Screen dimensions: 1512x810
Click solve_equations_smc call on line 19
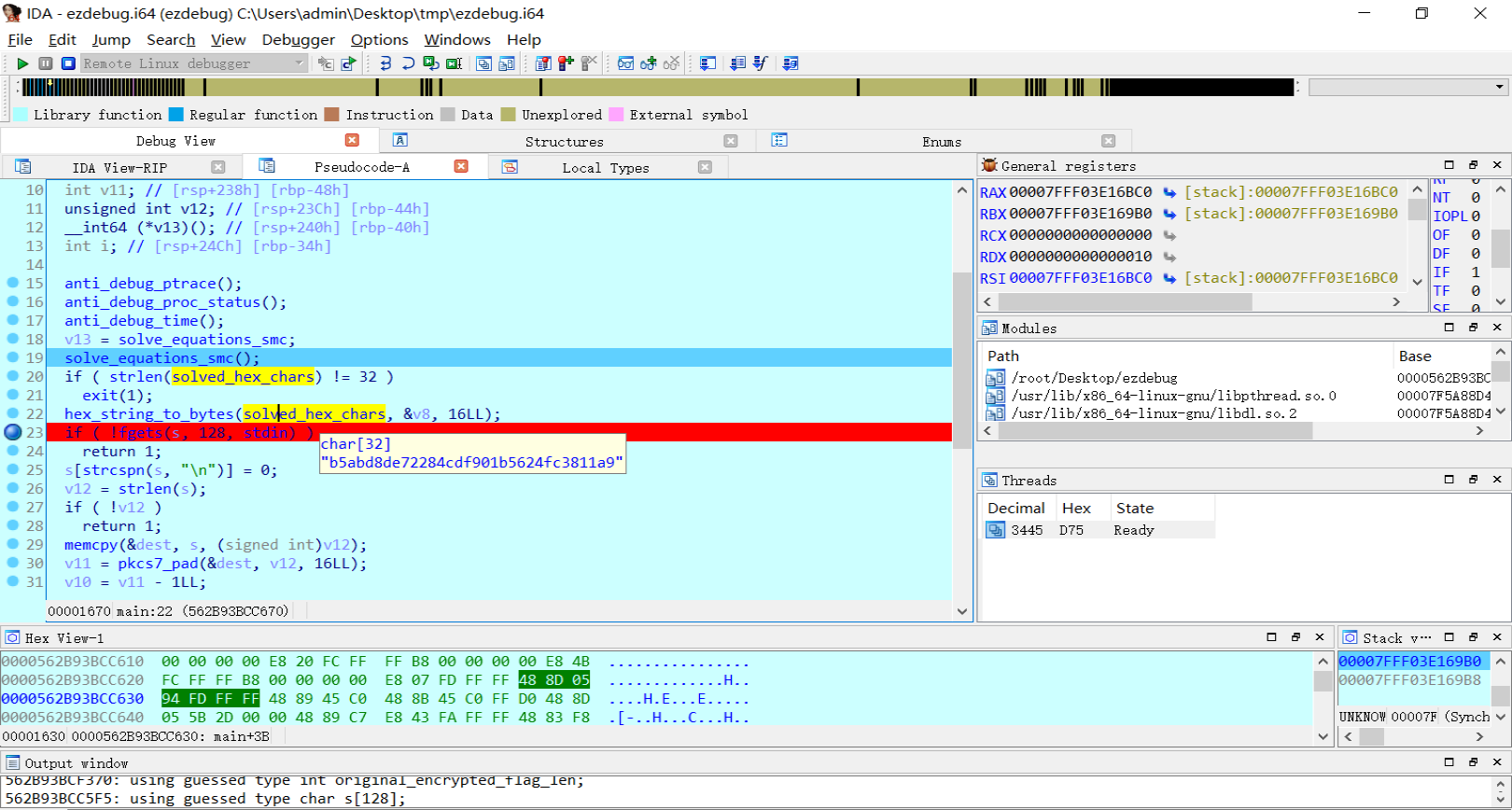coord(162,358)
